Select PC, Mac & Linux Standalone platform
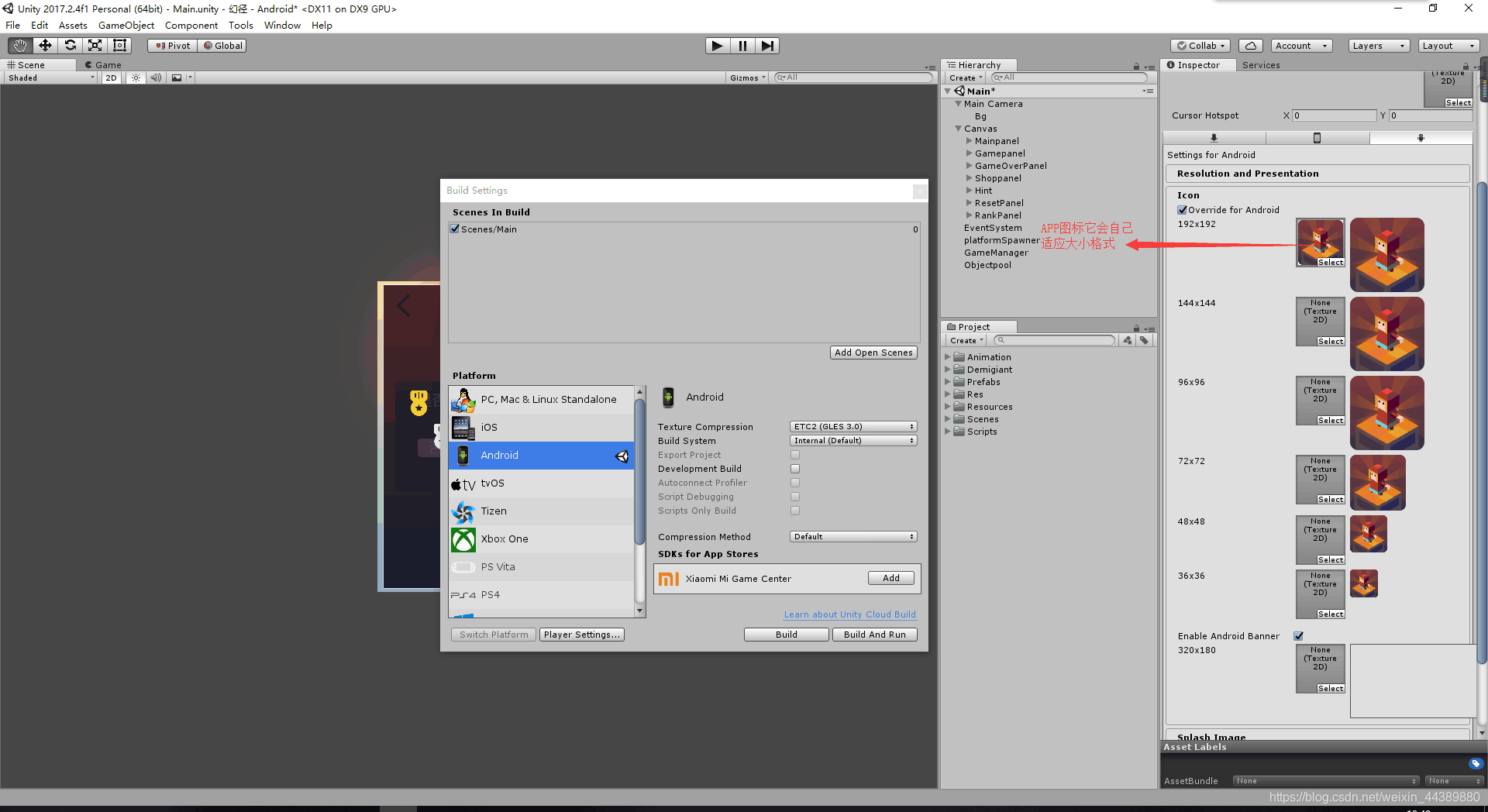Screen dimensions: 1488x812 pos(541,400)
